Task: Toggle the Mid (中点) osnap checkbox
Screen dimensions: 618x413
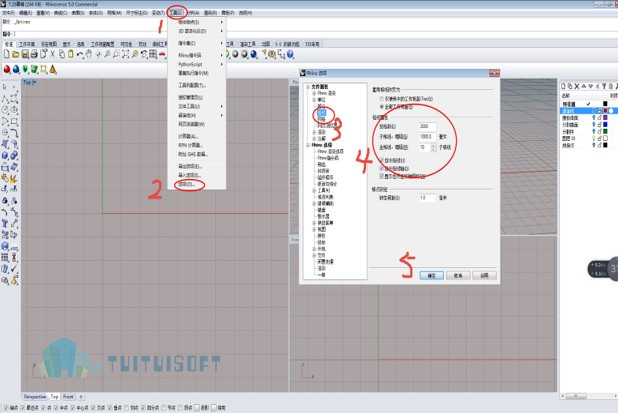Action: (x=56, y=407)
